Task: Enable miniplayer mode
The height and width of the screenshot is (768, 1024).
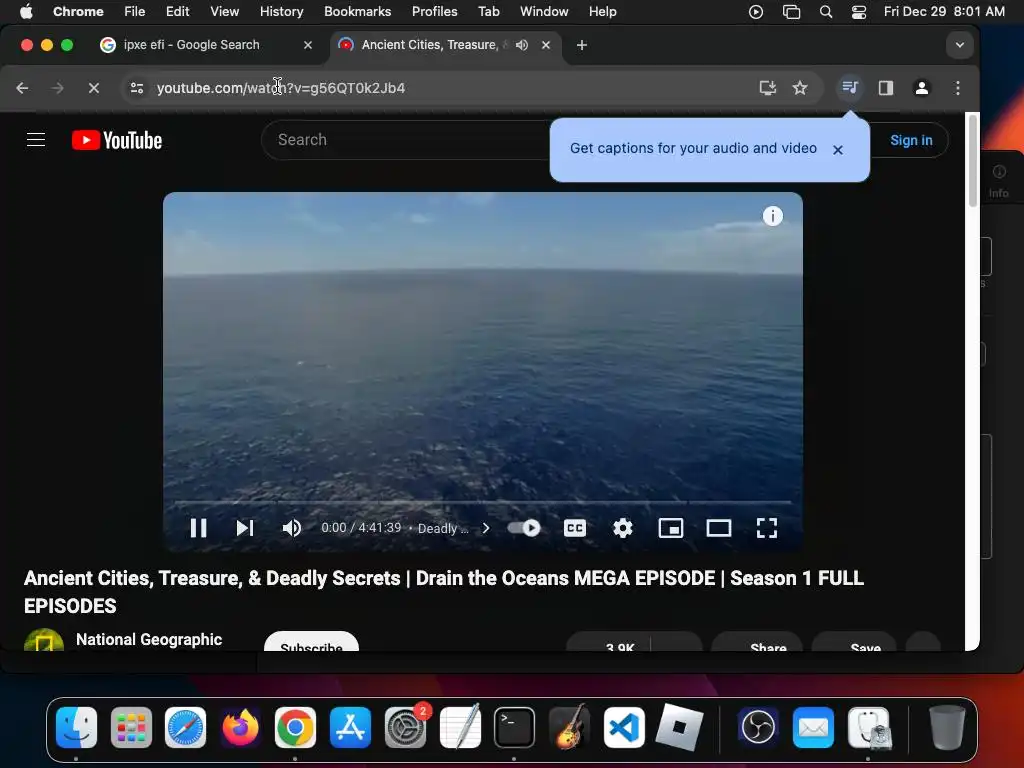Action: pyautogui.click(x=671, y=528)
